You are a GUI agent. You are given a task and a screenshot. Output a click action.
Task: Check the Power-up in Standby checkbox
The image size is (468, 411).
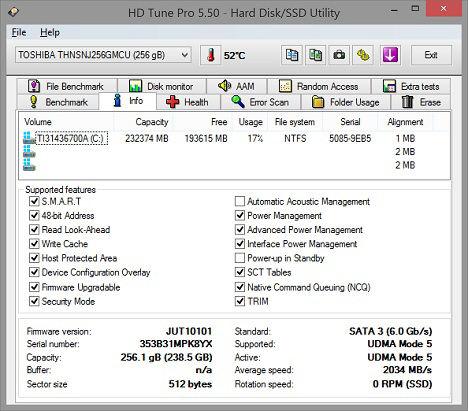240,258
